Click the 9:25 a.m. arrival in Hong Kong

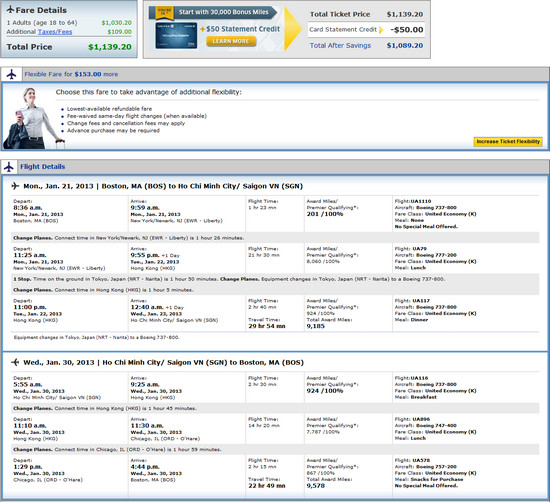145,384
